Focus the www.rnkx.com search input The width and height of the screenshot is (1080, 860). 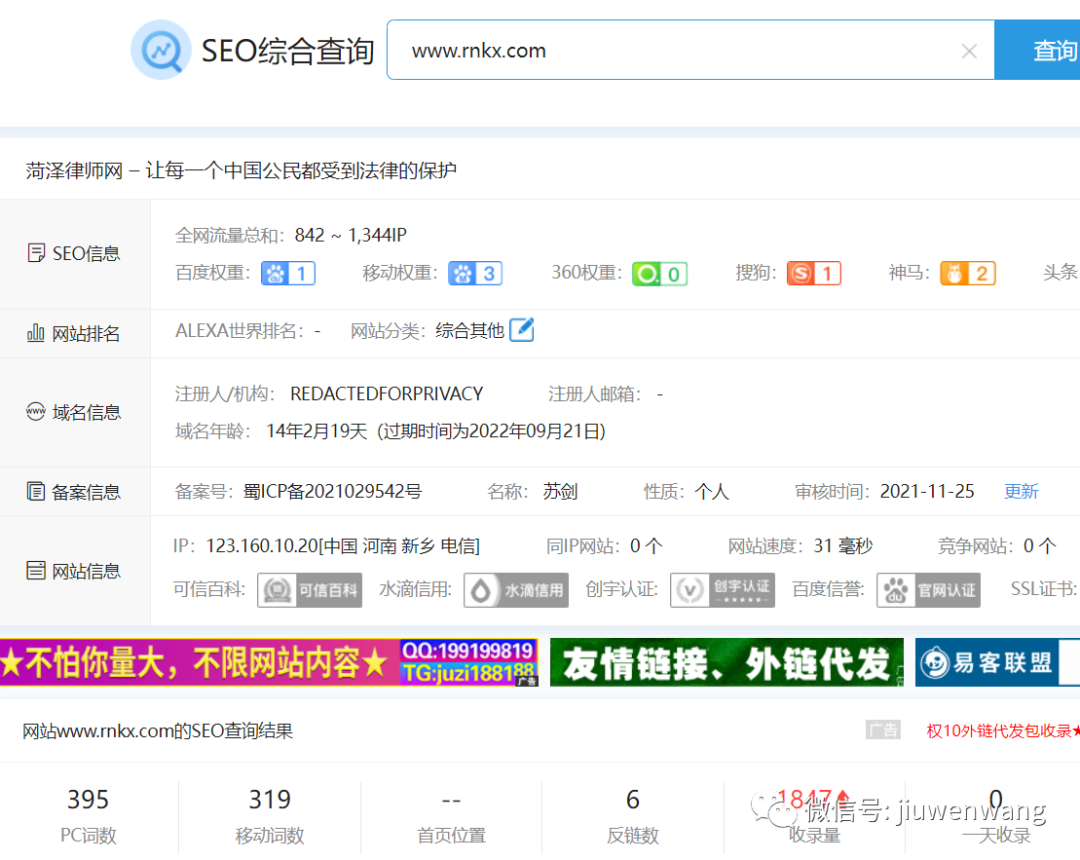690,50
